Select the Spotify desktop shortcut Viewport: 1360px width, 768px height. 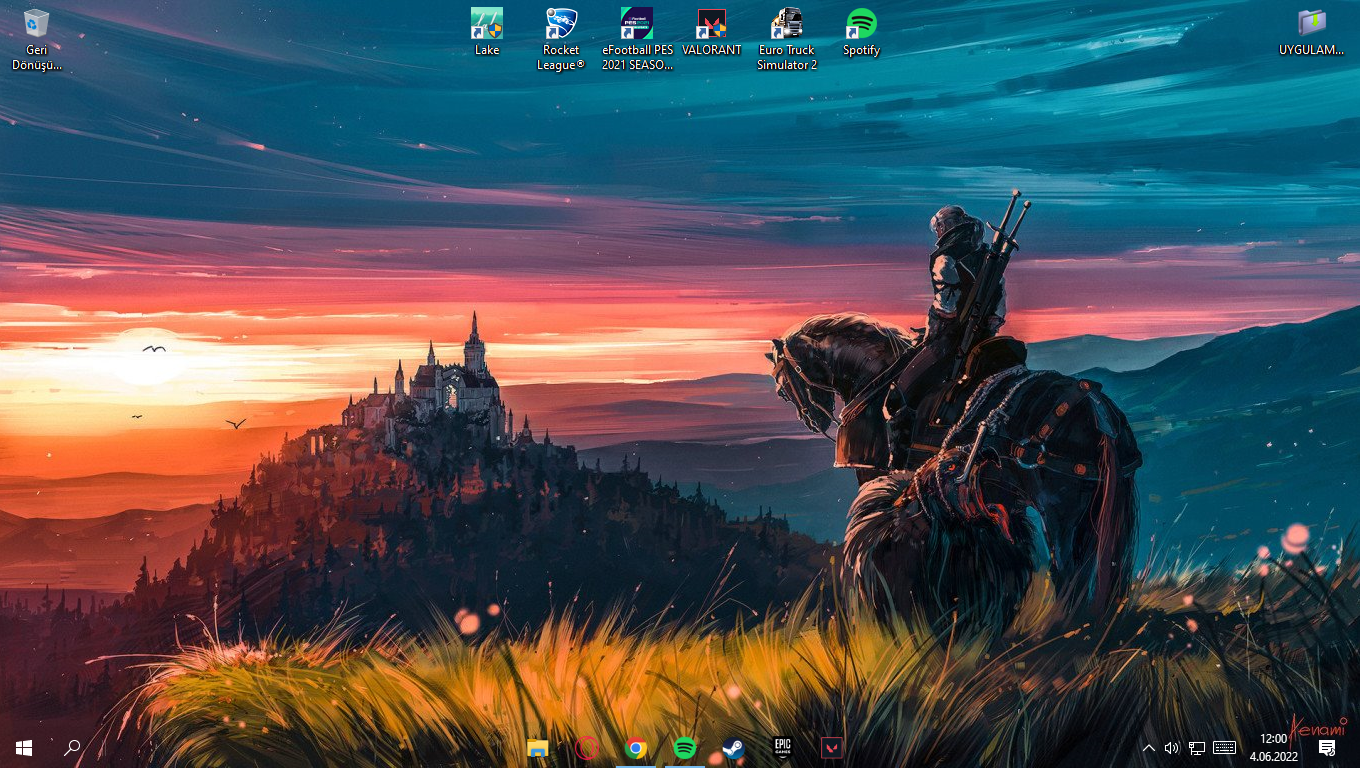861,33
